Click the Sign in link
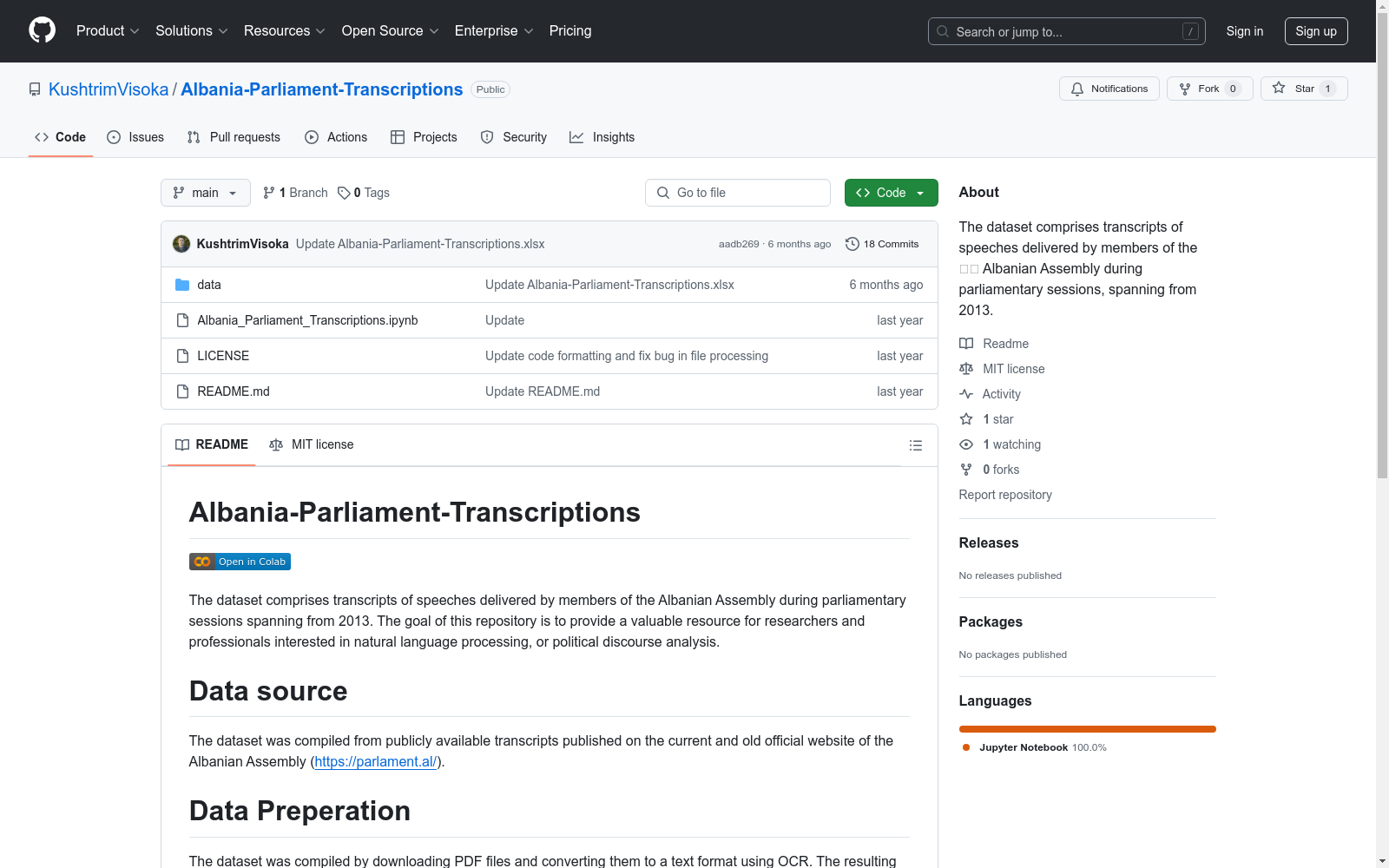The height and width of the screenshot is (868, 1389). [1245, 31]
